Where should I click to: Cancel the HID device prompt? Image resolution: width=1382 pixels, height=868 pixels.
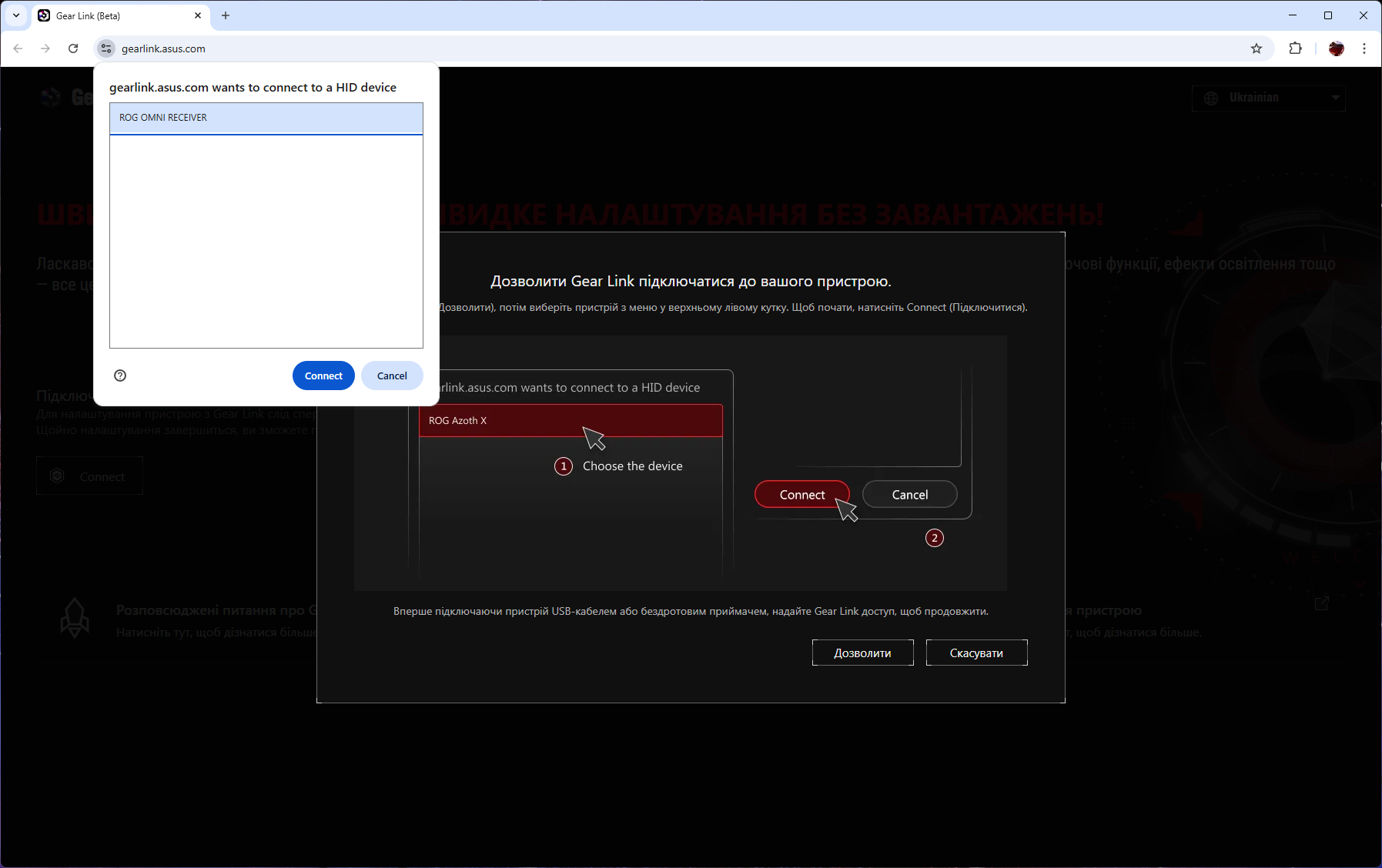coord(392,376)
